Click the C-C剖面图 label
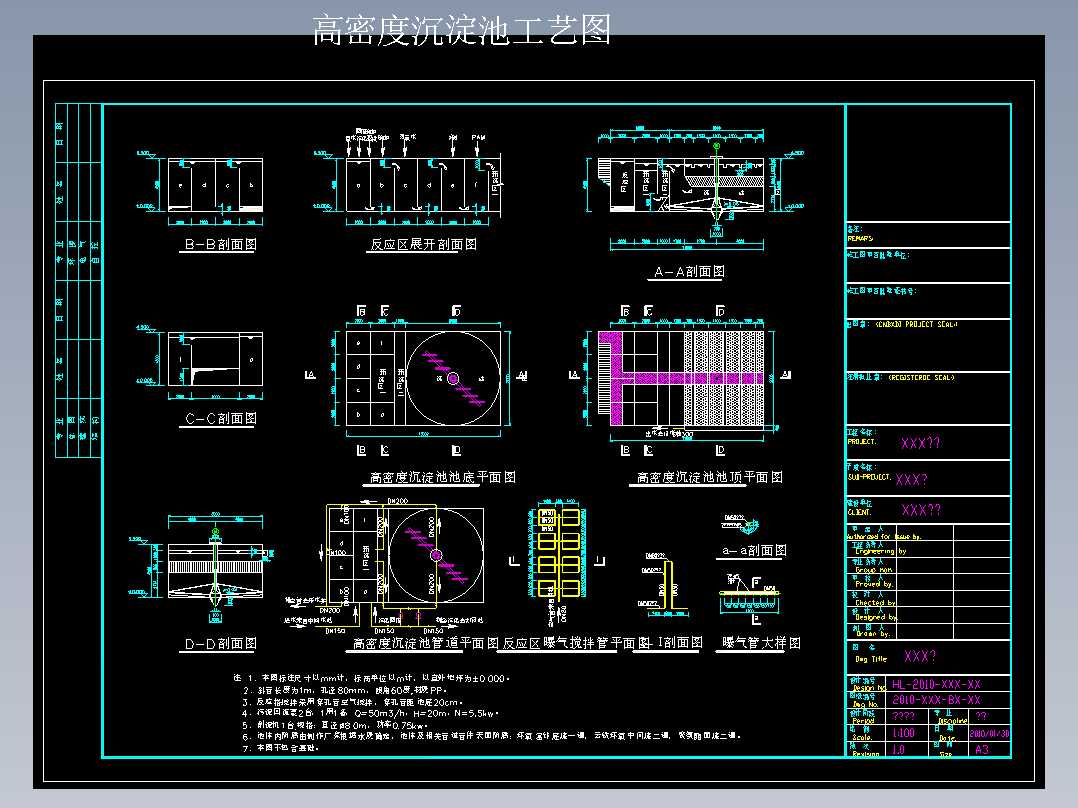 point(221,418)
